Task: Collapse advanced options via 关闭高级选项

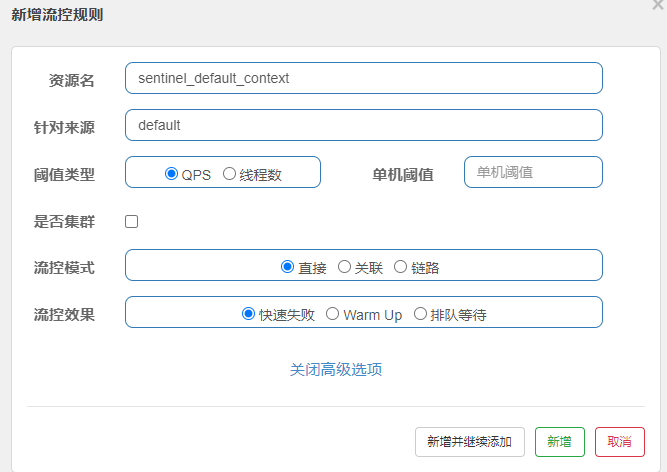Action: [336, 369]
